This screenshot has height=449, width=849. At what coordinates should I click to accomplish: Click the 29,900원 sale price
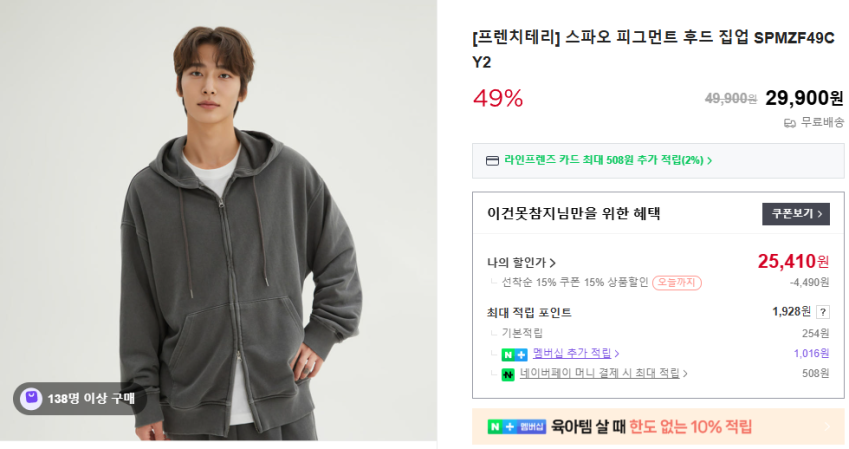(804, 97)
